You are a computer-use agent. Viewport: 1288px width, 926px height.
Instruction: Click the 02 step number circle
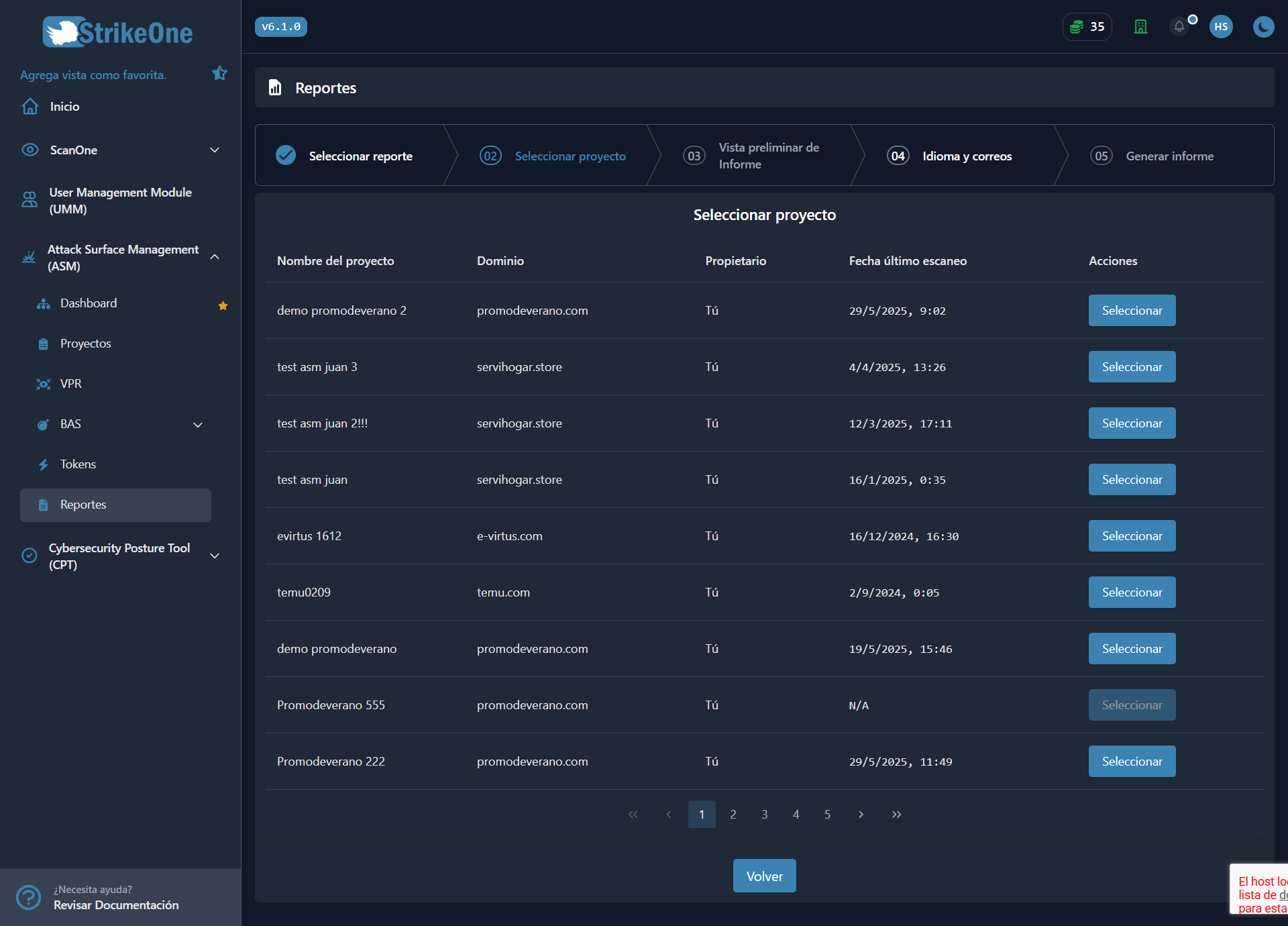pos(490,156)
